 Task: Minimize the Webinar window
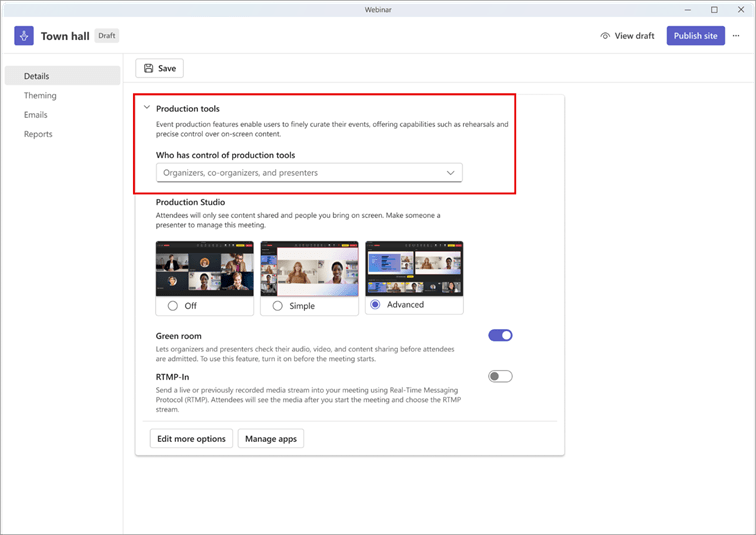click(688, 10)
